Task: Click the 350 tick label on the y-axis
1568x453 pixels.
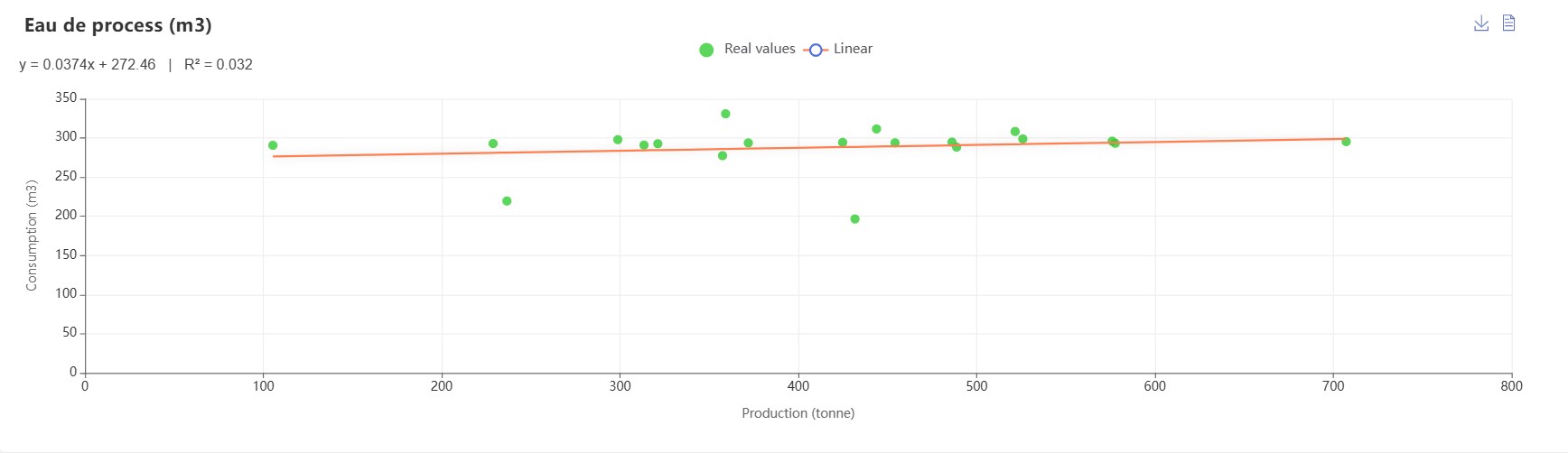Action: [66, 98]
